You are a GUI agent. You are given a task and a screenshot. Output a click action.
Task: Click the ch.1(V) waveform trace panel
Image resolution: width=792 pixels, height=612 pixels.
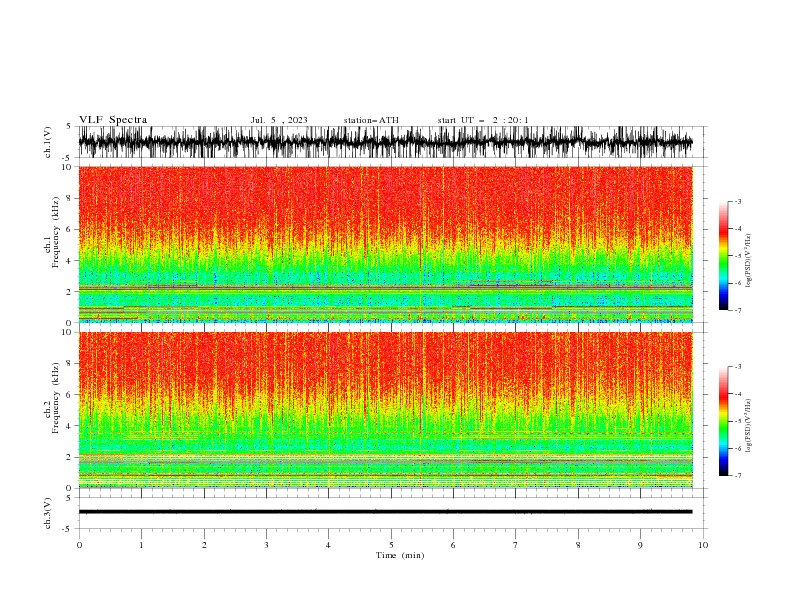click(392, 142)
